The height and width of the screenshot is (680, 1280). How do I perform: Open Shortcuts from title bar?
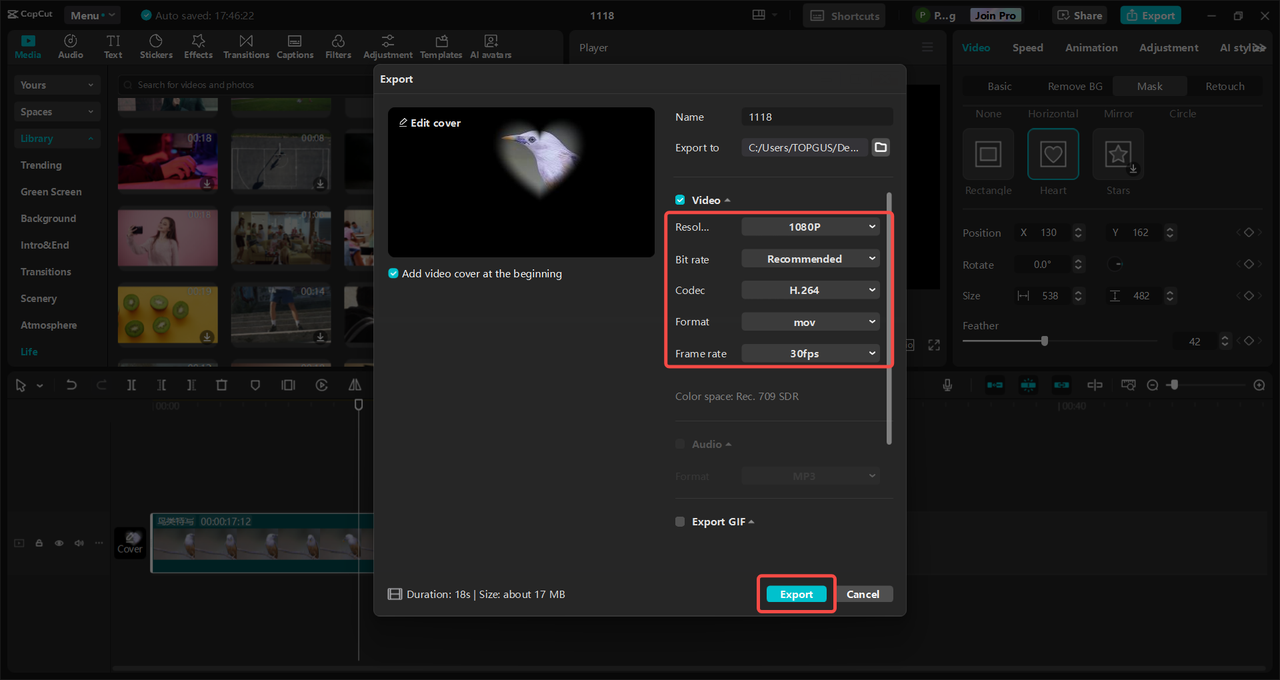coord(845,15)
